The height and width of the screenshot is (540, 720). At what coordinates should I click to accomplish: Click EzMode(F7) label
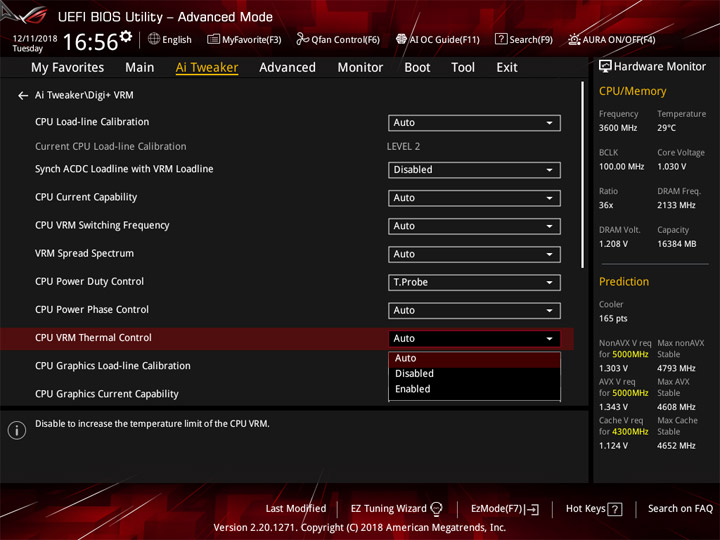coord(497,509)
